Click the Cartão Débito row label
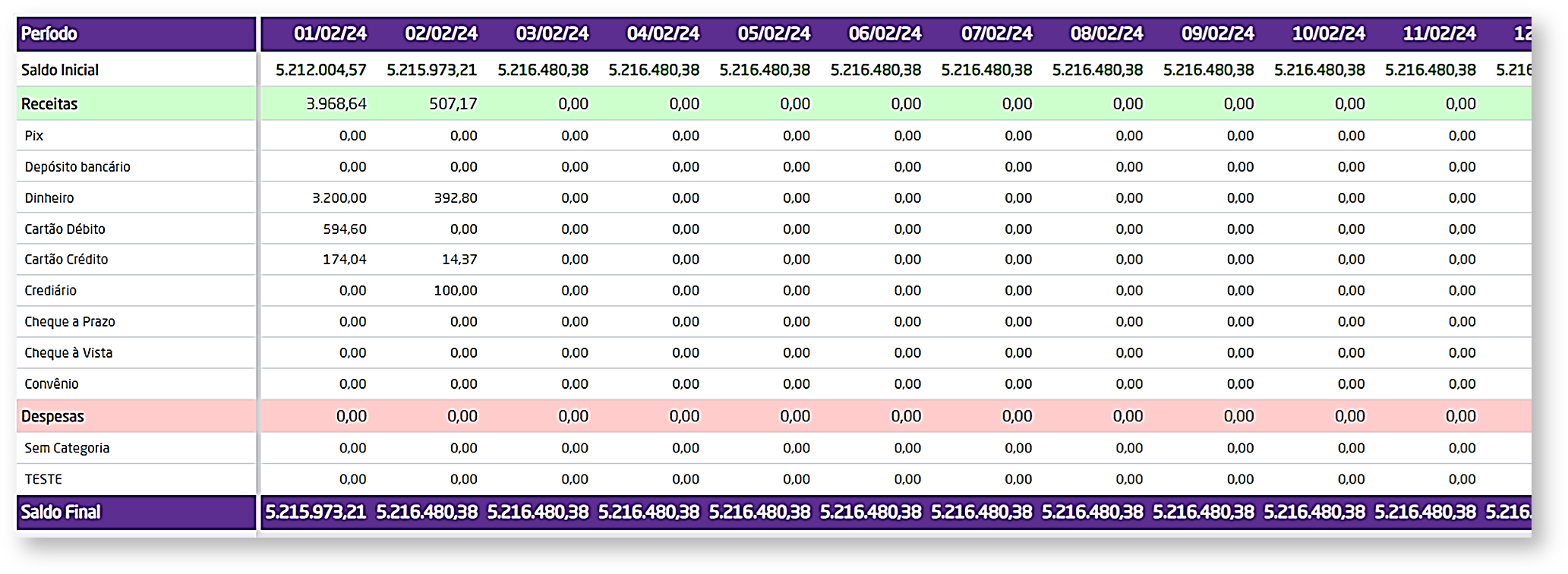This screenshot has width=1568, height=574. coord(65,229)
